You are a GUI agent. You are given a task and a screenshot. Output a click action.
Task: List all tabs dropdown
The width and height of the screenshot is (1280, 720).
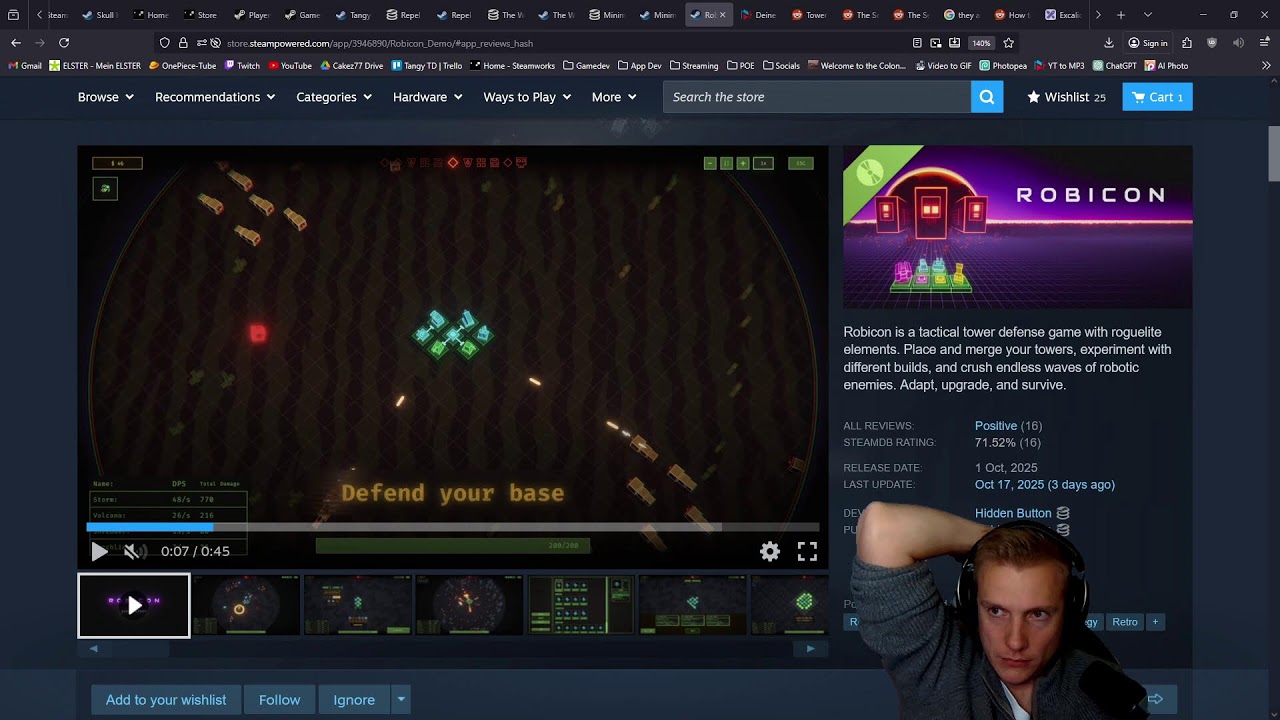point(1147,15)
